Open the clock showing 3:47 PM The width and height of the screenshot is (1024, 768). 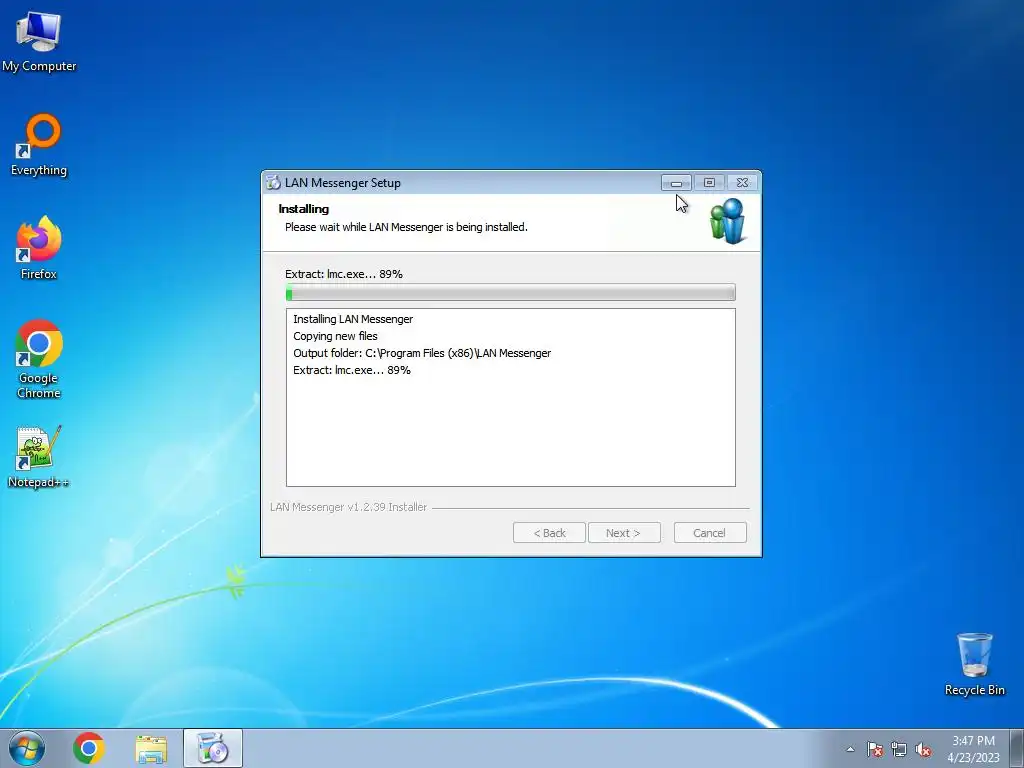point(973,748)
